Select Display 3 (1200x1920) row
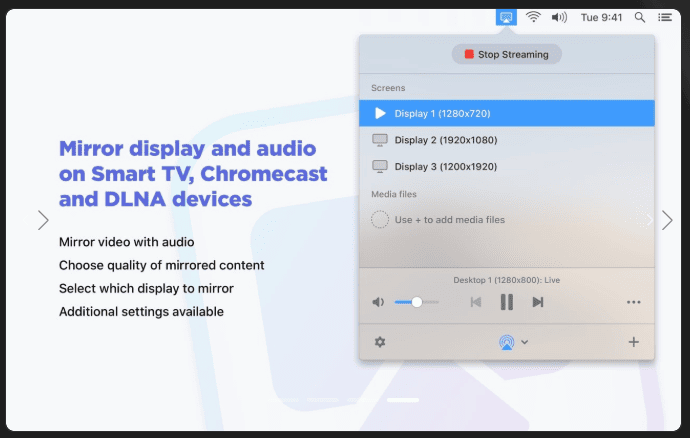 pos(506,166)
